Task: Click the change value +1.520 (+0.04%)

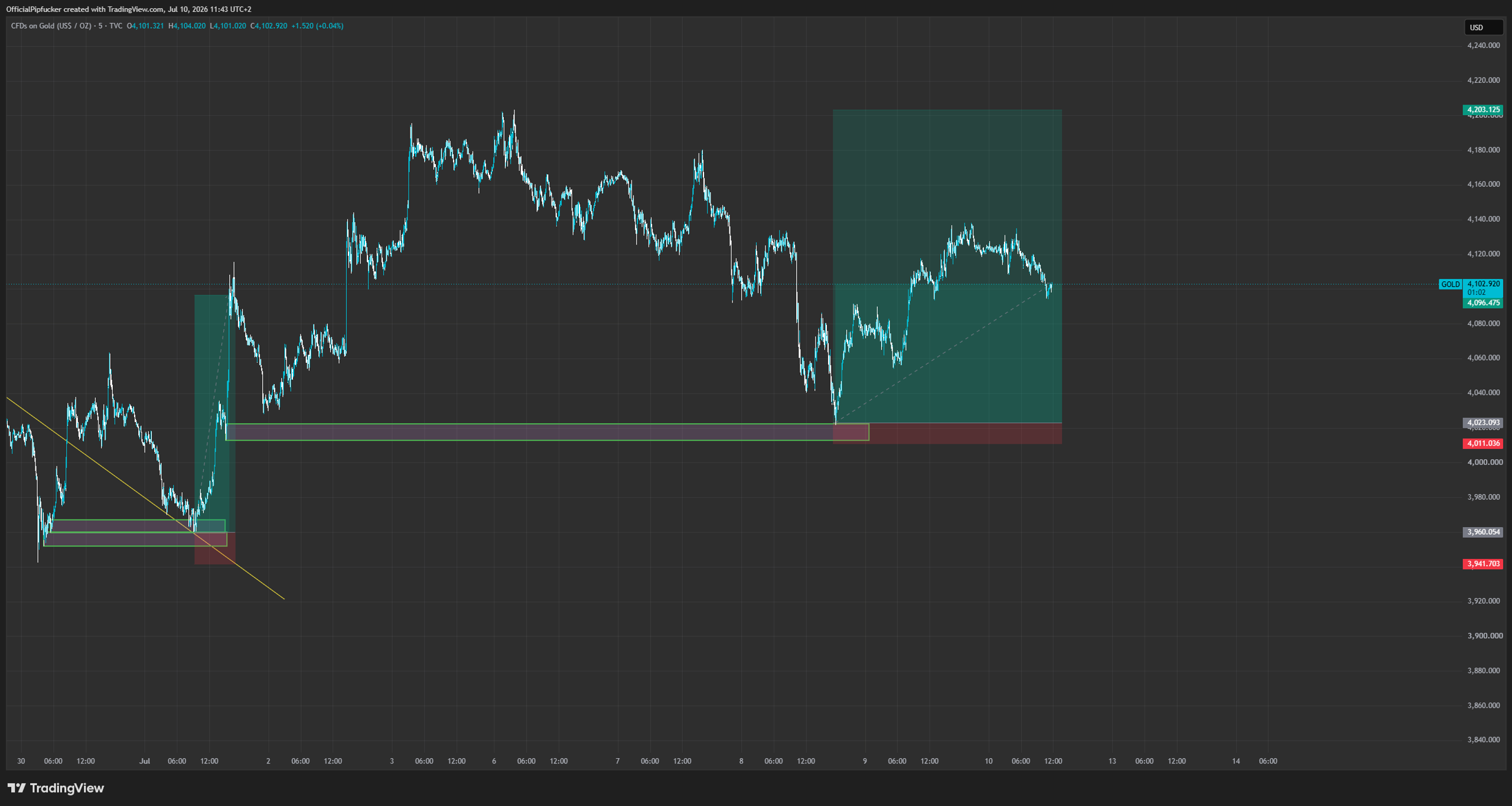Action: click(x=317, y=26)
